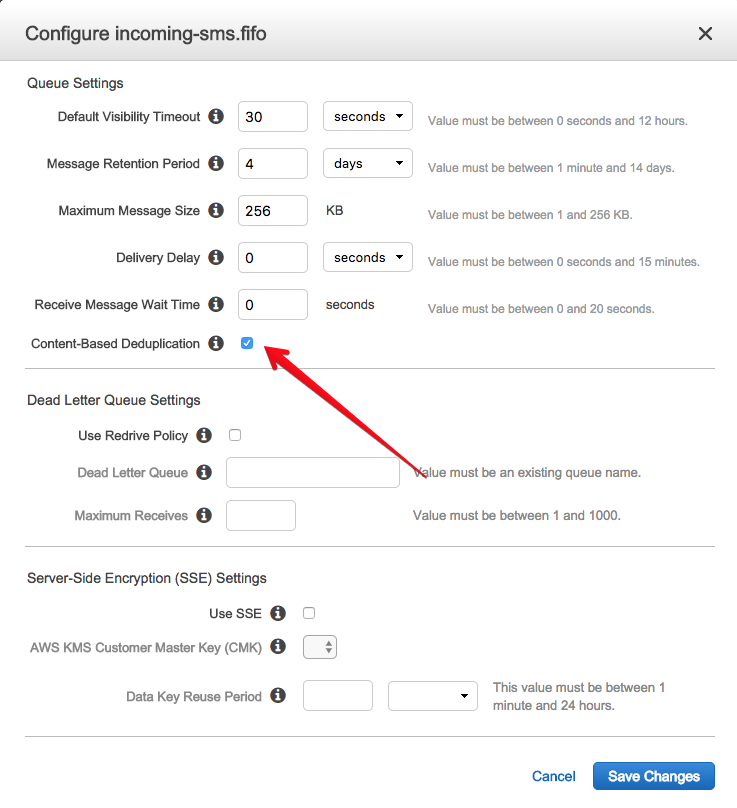Tick the Use SSE checkbox

pyautogui.click(x=309, y=613)
